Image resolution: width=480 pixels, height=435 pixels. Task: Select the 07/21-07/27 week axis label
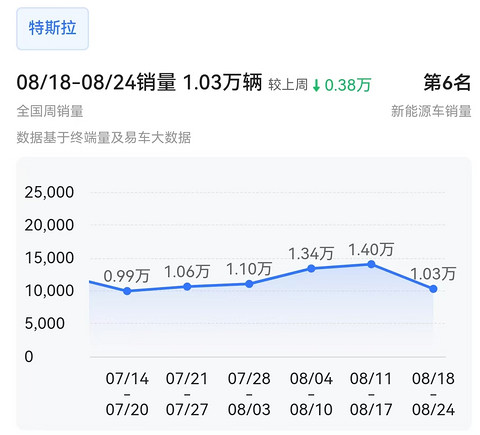click(x=187, y=394)
